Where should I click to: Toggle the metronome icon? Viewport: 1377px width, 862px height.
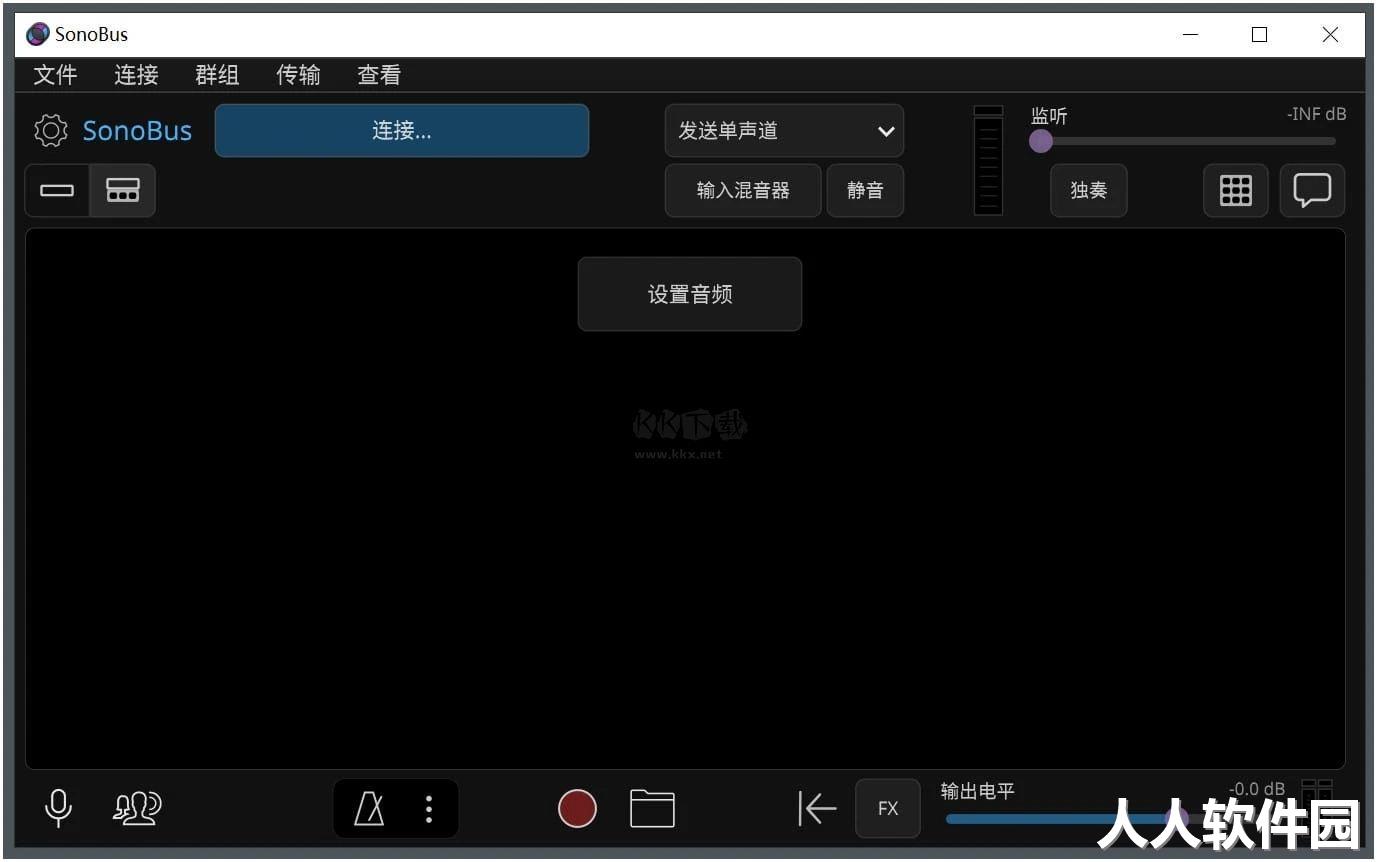pyautogui.click(x=369, y=808)
